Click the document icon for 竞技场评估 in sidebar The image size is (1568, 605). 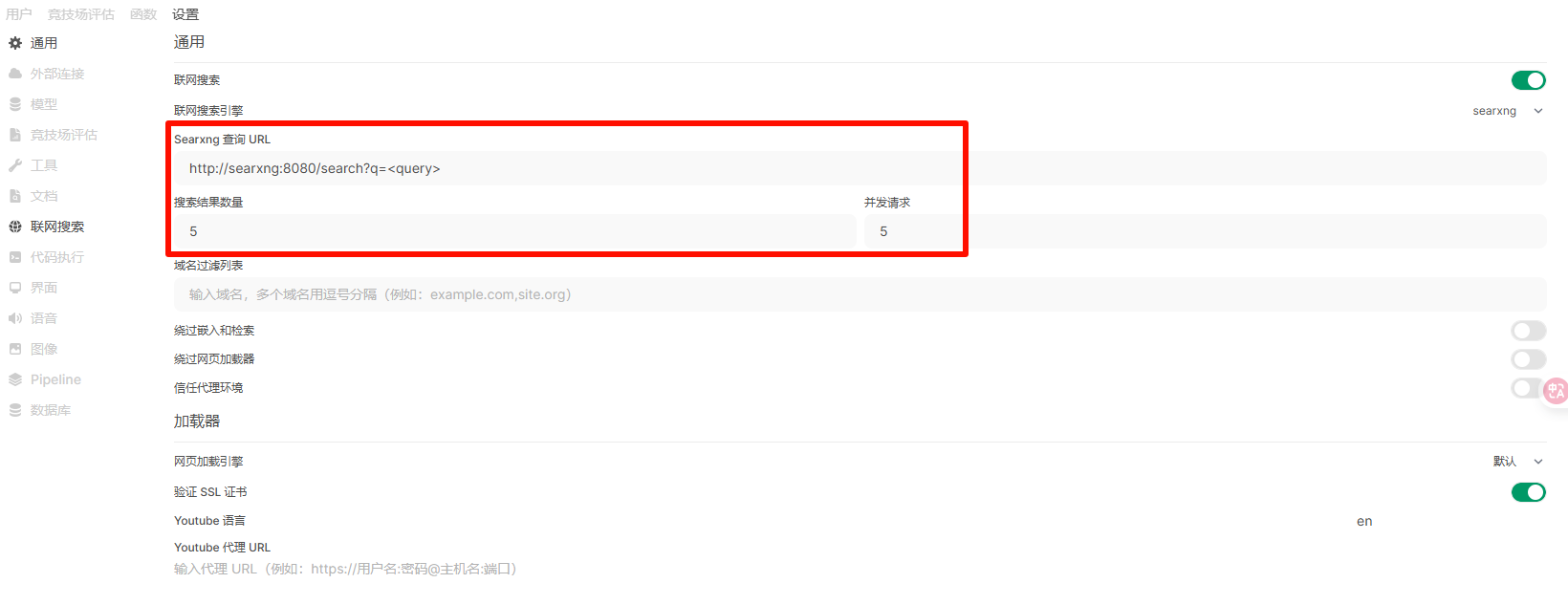coord(15,135)
